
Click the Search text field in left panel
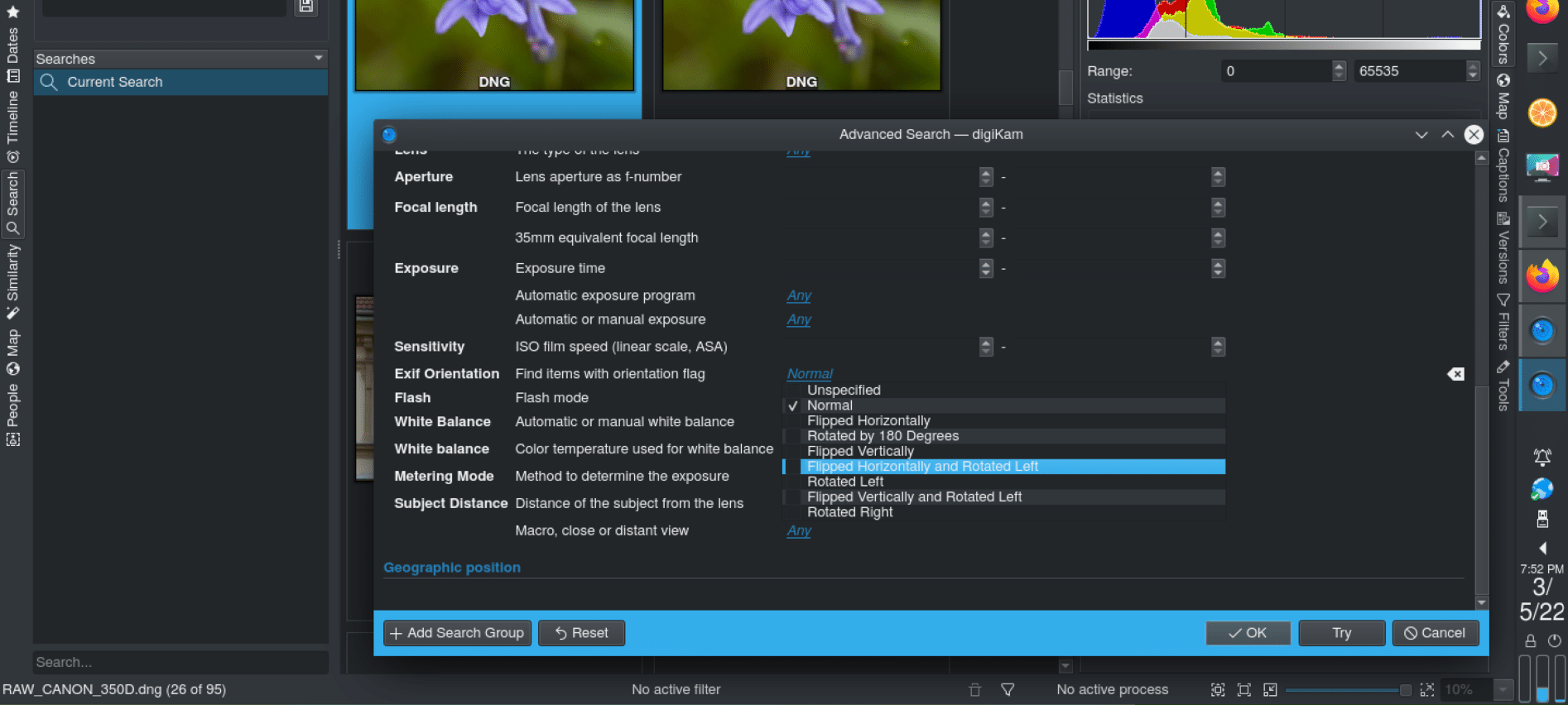click(180, 662)
